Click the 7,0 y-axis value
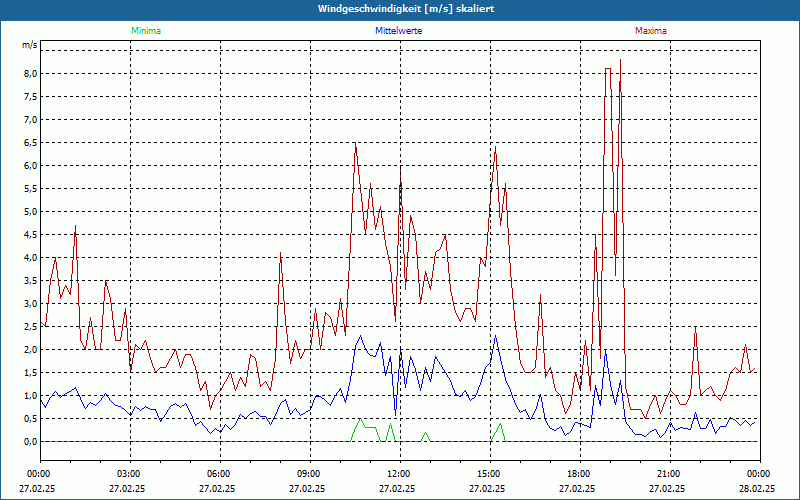 point(31,119)
